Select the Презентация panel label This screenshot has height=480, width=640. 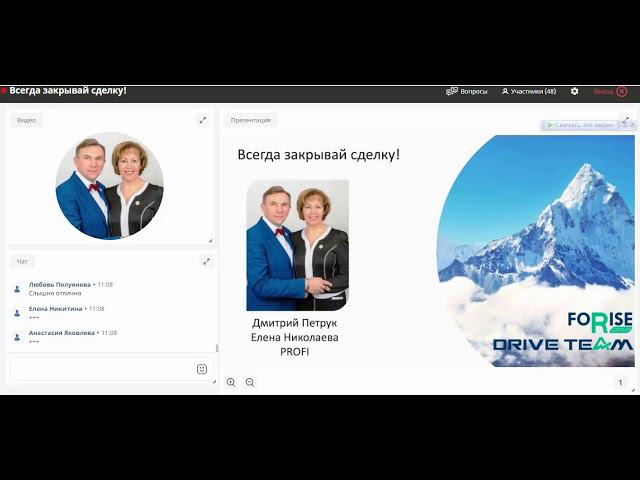coord(251,120)
